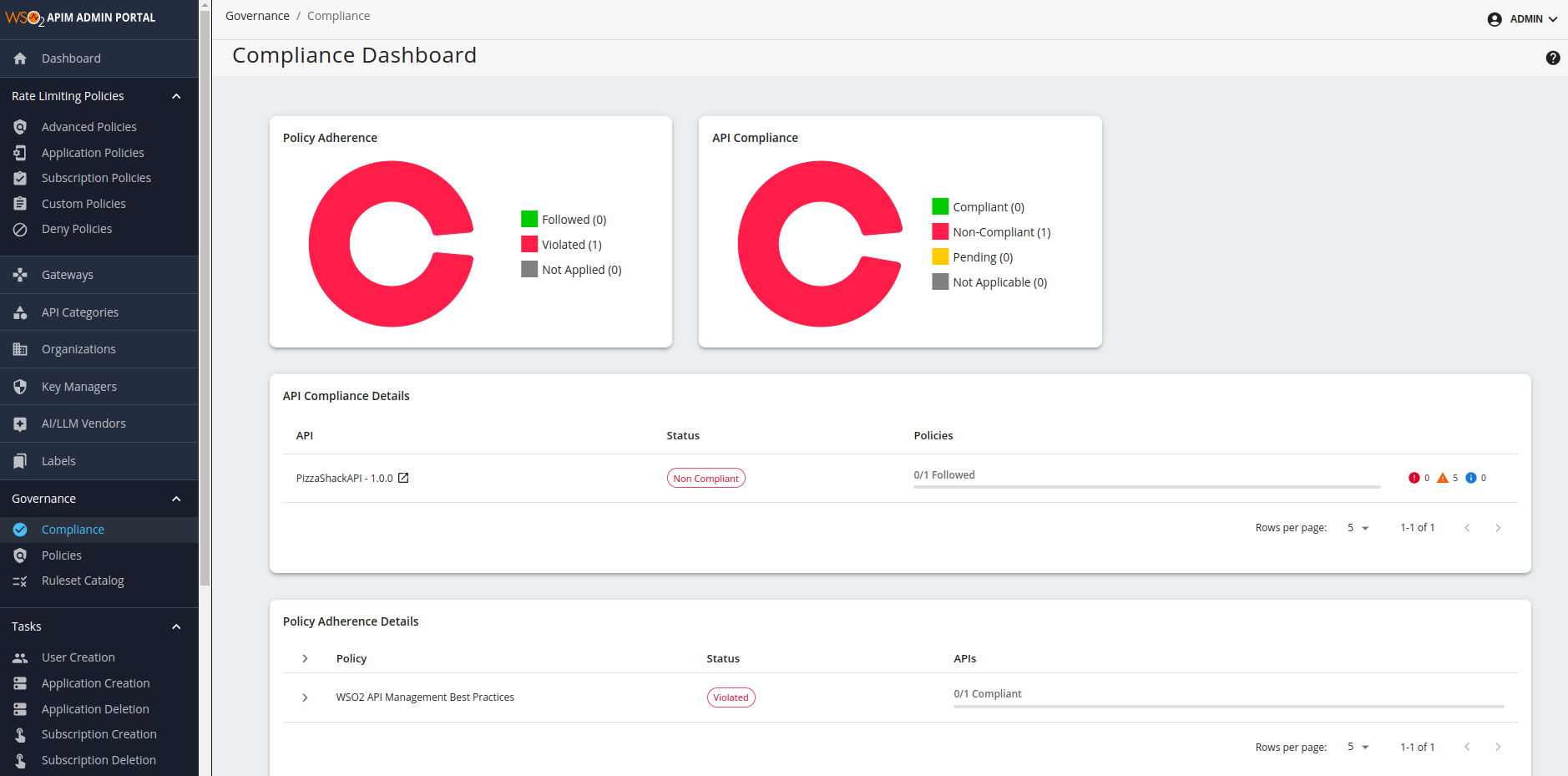Open Key Managers menu item
Viewport: 1568px width, 776px height.
[x=99, y=387]
